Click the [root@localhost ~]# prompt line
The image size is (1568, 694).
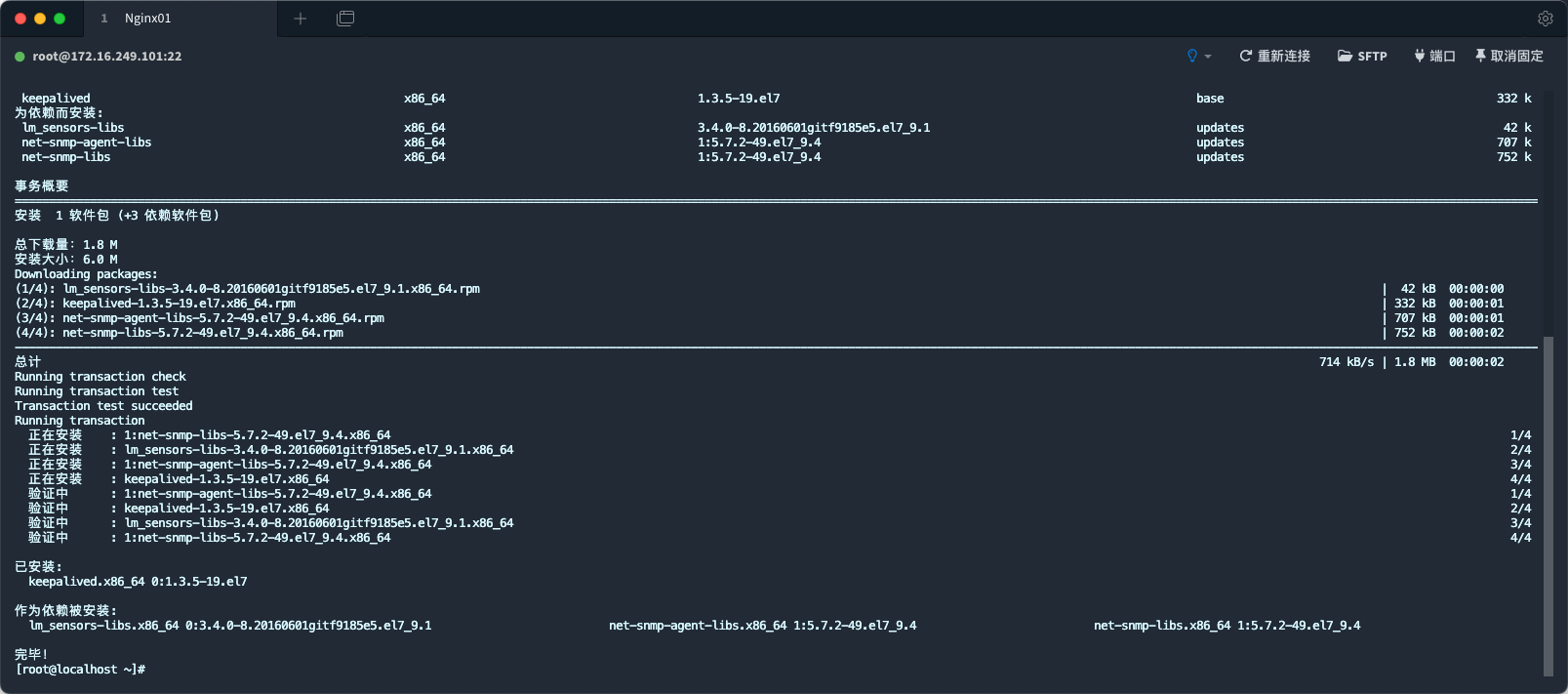(80, 670)
